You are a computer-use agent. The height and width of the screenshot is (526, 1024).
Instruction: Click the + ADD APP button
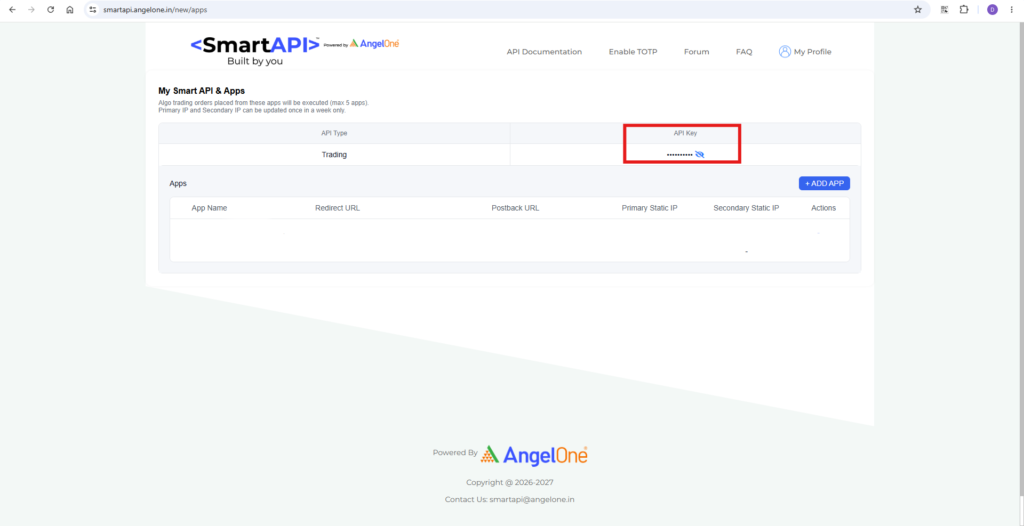coord(824,184)
